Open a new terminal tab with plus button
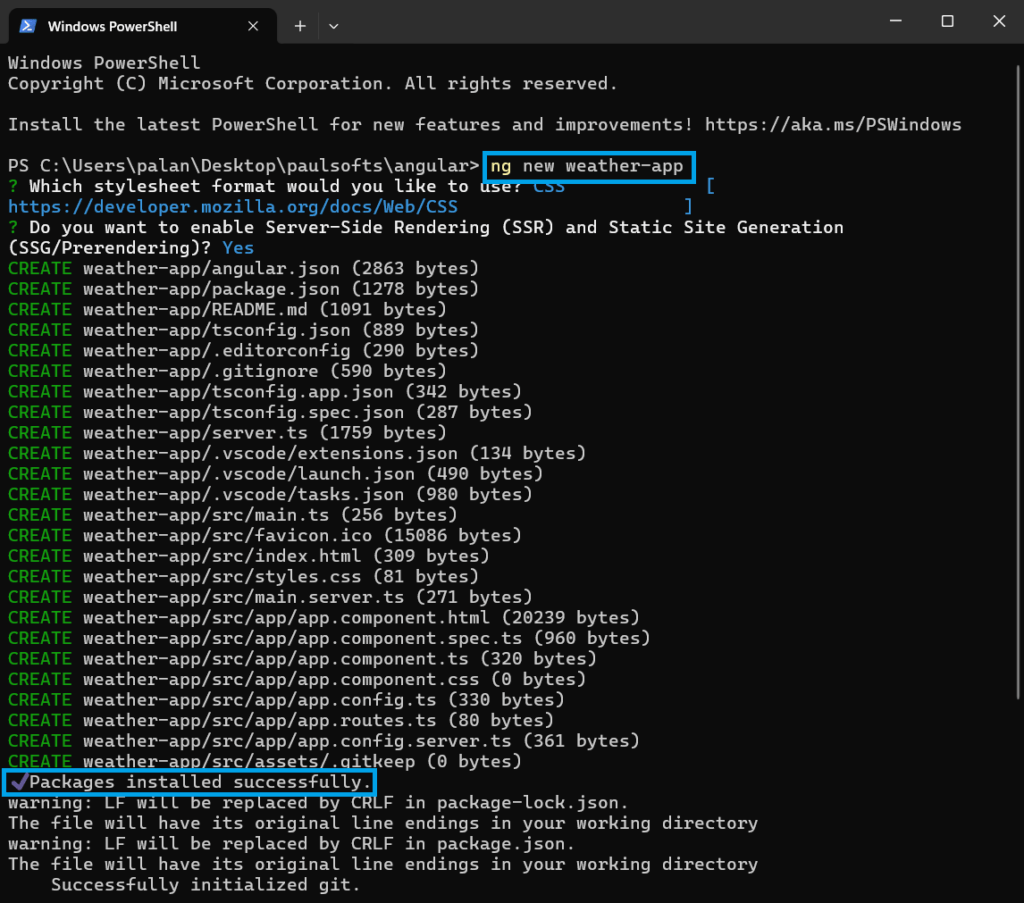Image resolution: width=1024 pixels, height=903 pixels. (x=300, y=26)
